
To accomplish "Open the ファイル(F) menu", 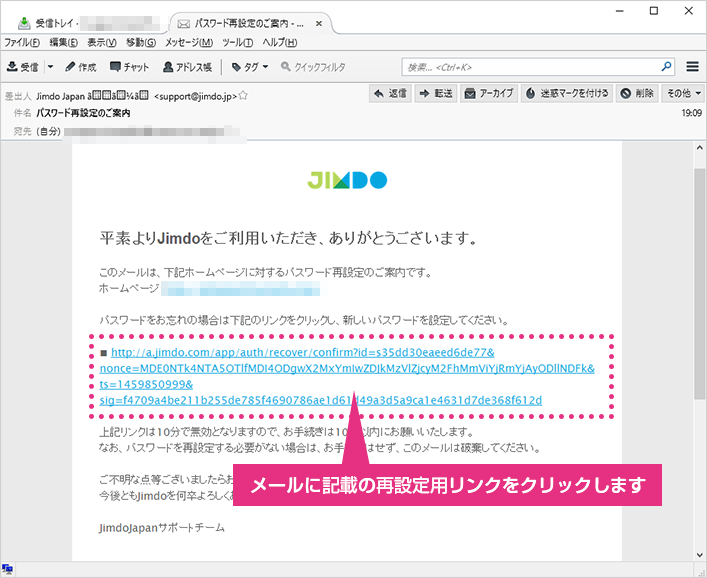I will [22, 42].
